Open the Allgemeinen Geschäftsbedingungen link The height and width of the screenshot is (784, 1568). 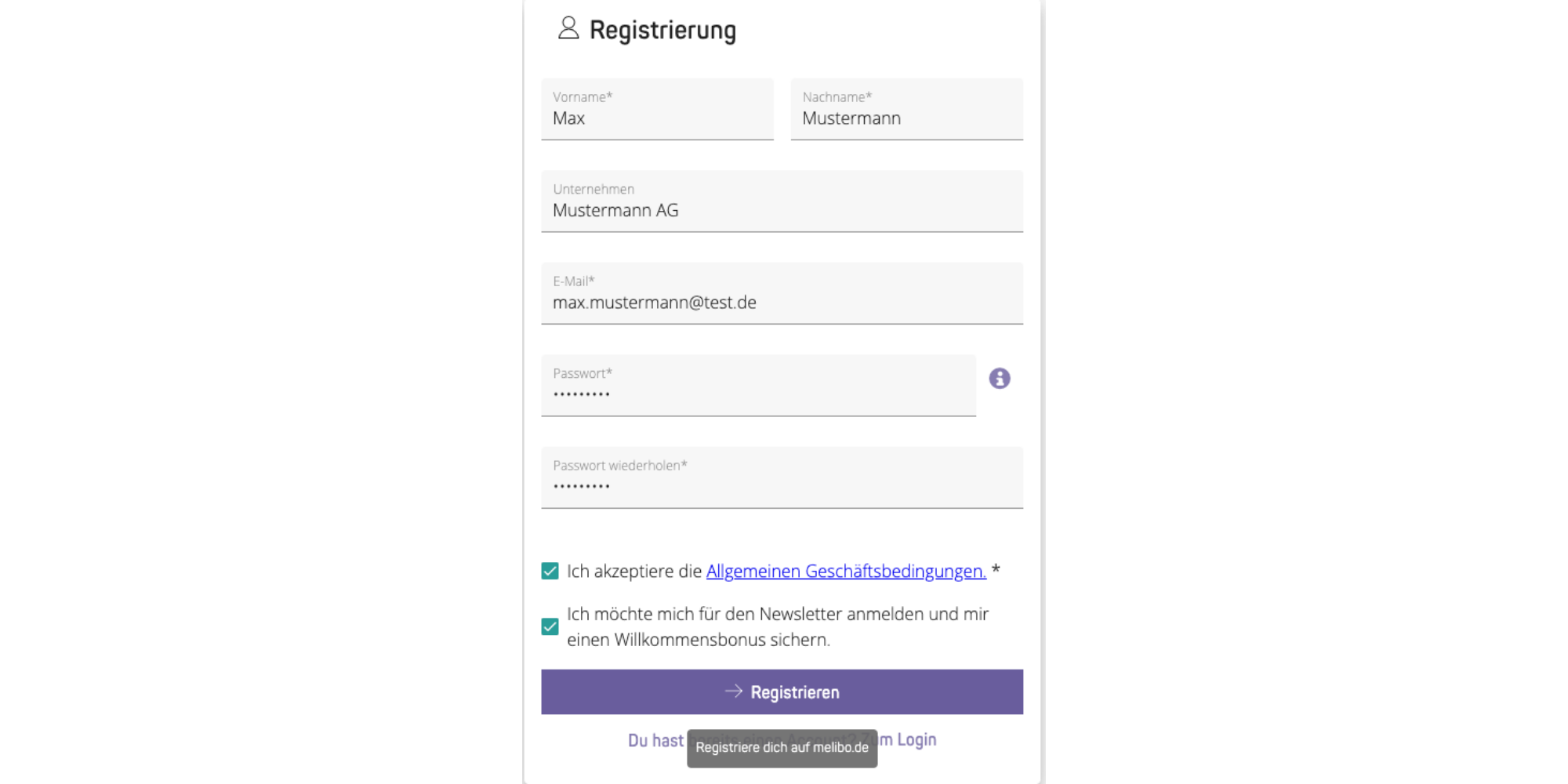(846, 571)
